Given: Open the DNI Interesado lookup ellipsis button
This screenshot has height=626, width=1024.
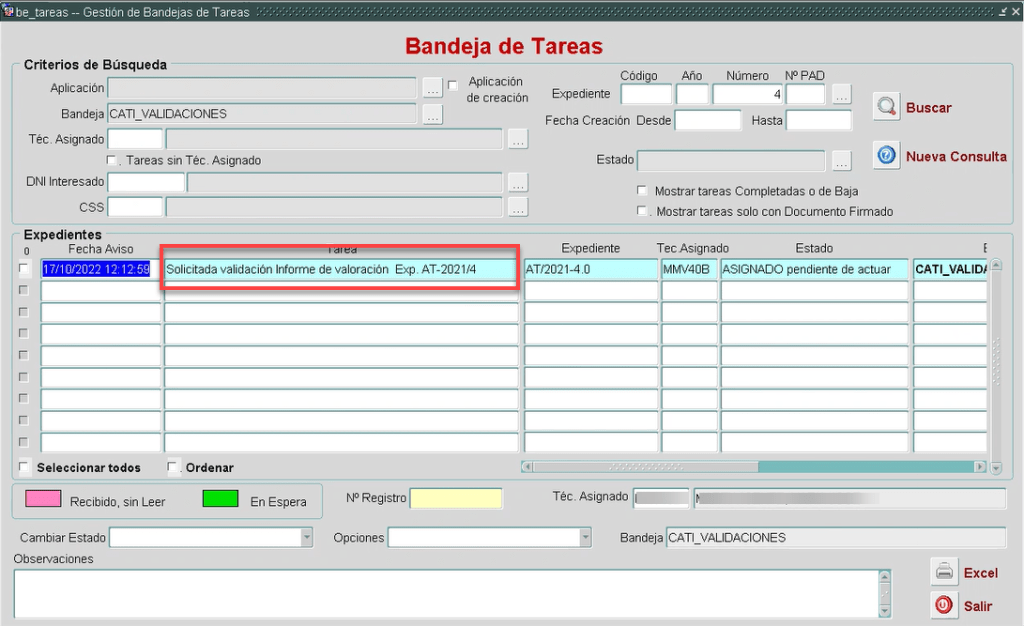Looking at the screenshot, I should coord(517,183).
